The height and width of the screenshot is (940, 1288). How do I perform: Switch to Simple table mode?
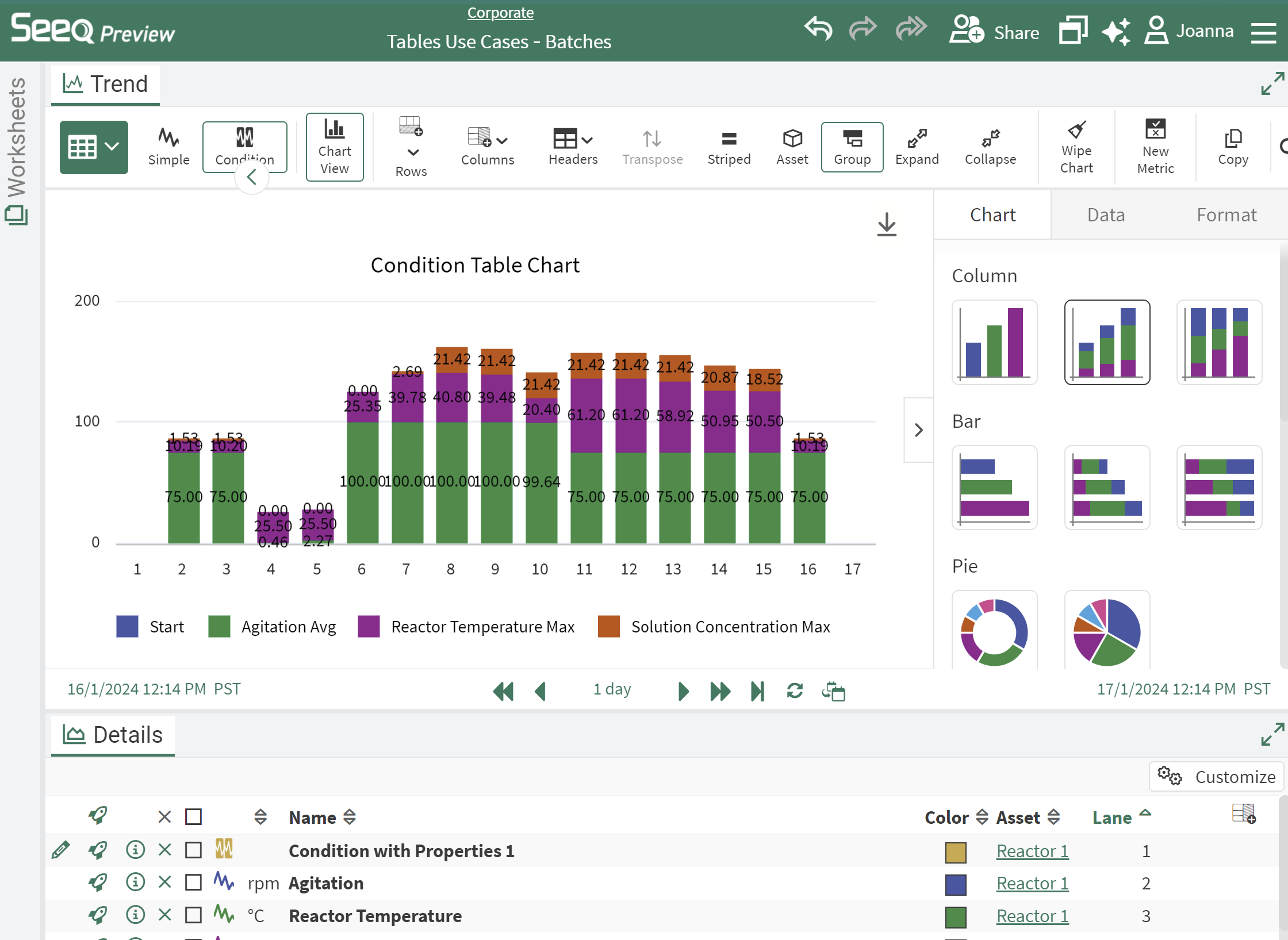pyautogui.click(x=168, y=147)
